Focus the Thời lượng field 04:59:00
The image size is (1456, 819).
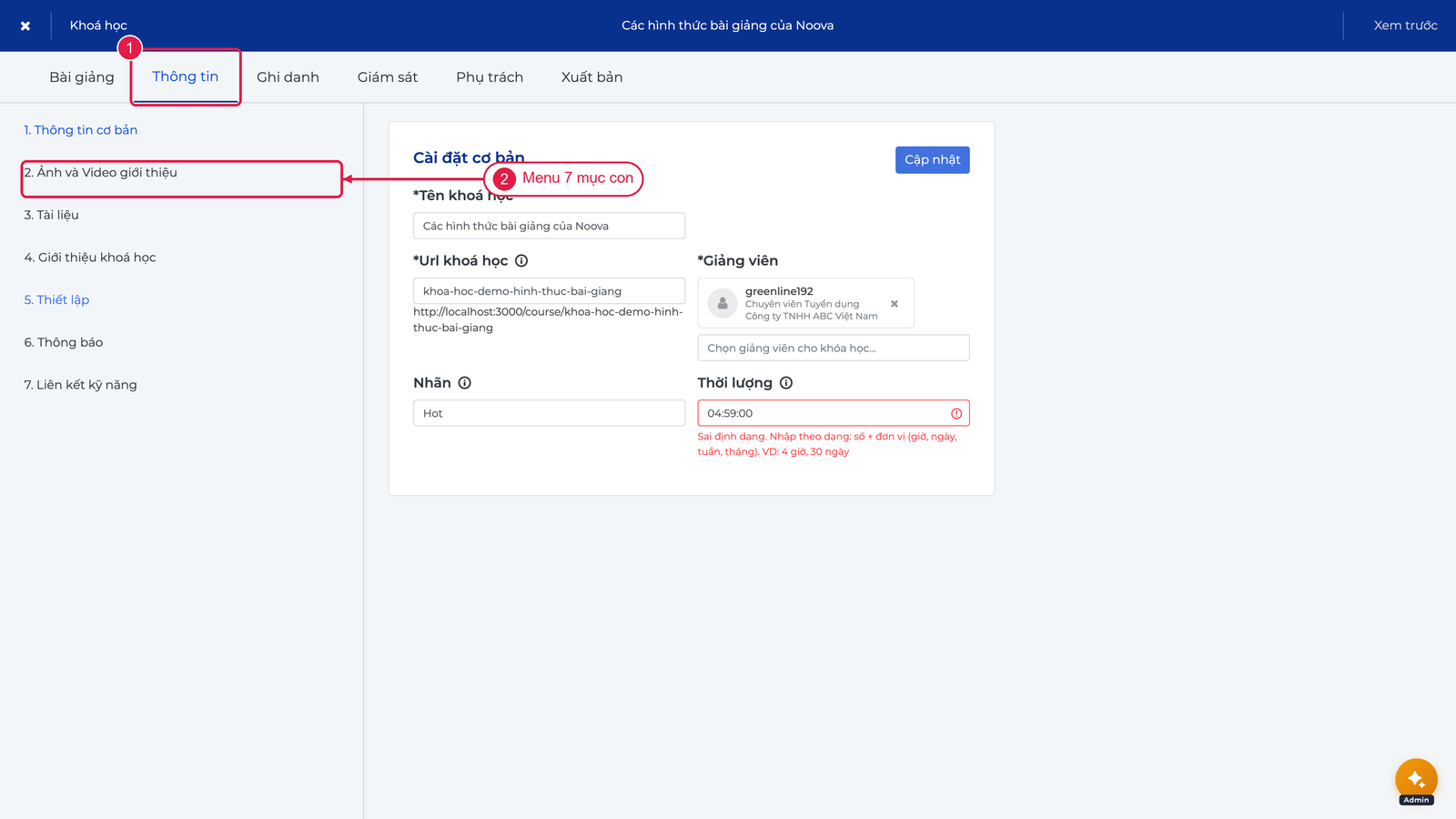tap(834, 413)
